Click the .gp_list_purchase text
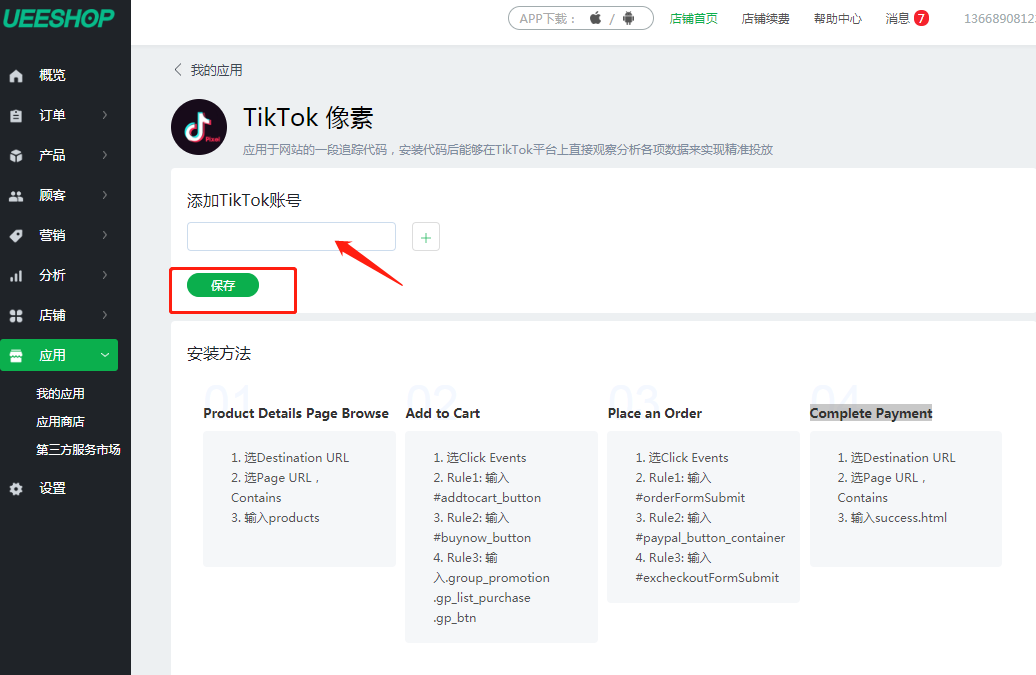Image resolution: width=1036 pixels, height=675 pixels. click(482, 598)
